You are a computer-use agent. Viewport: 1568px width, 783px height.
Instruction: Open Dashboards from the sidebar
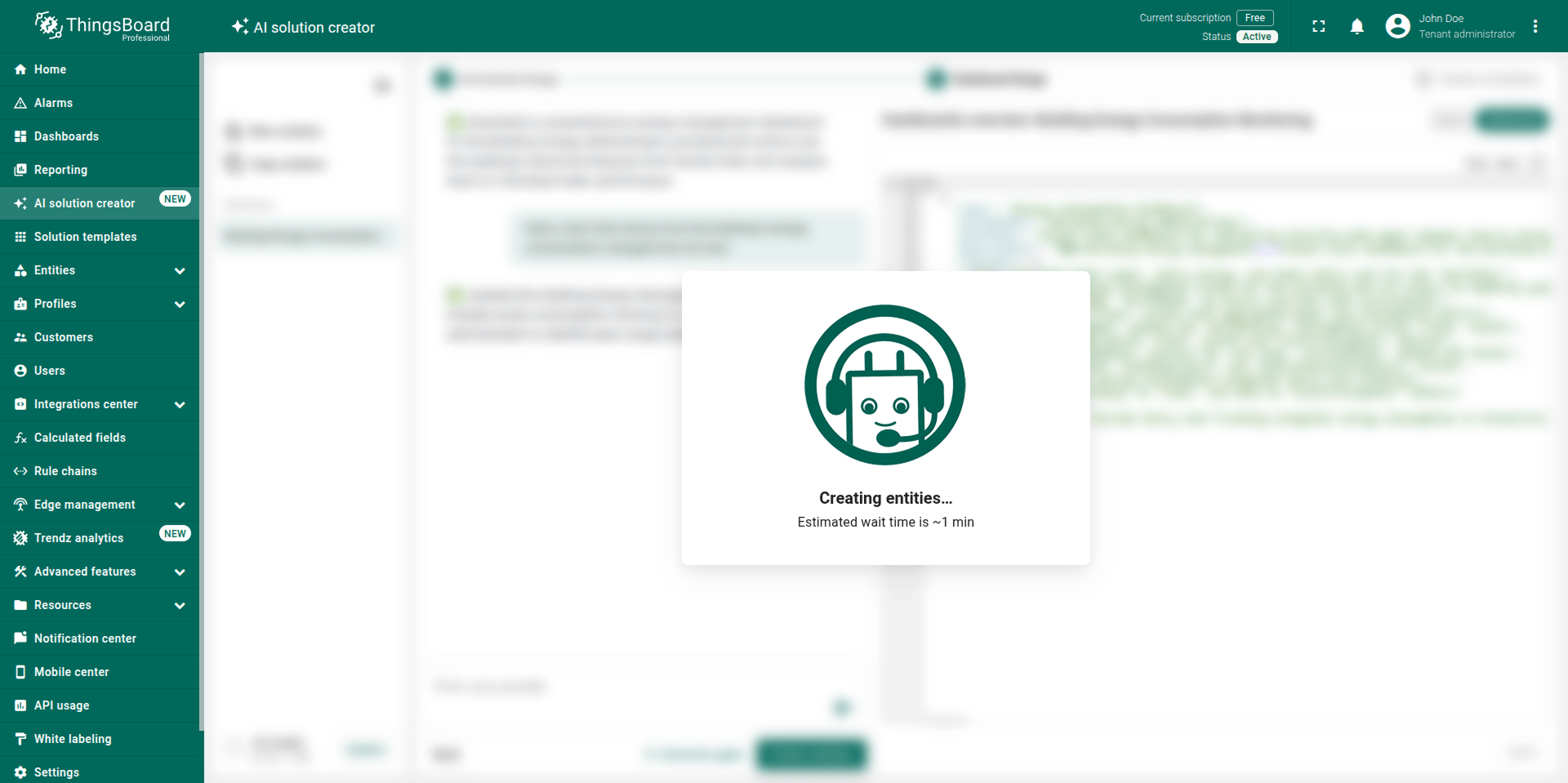66,136
